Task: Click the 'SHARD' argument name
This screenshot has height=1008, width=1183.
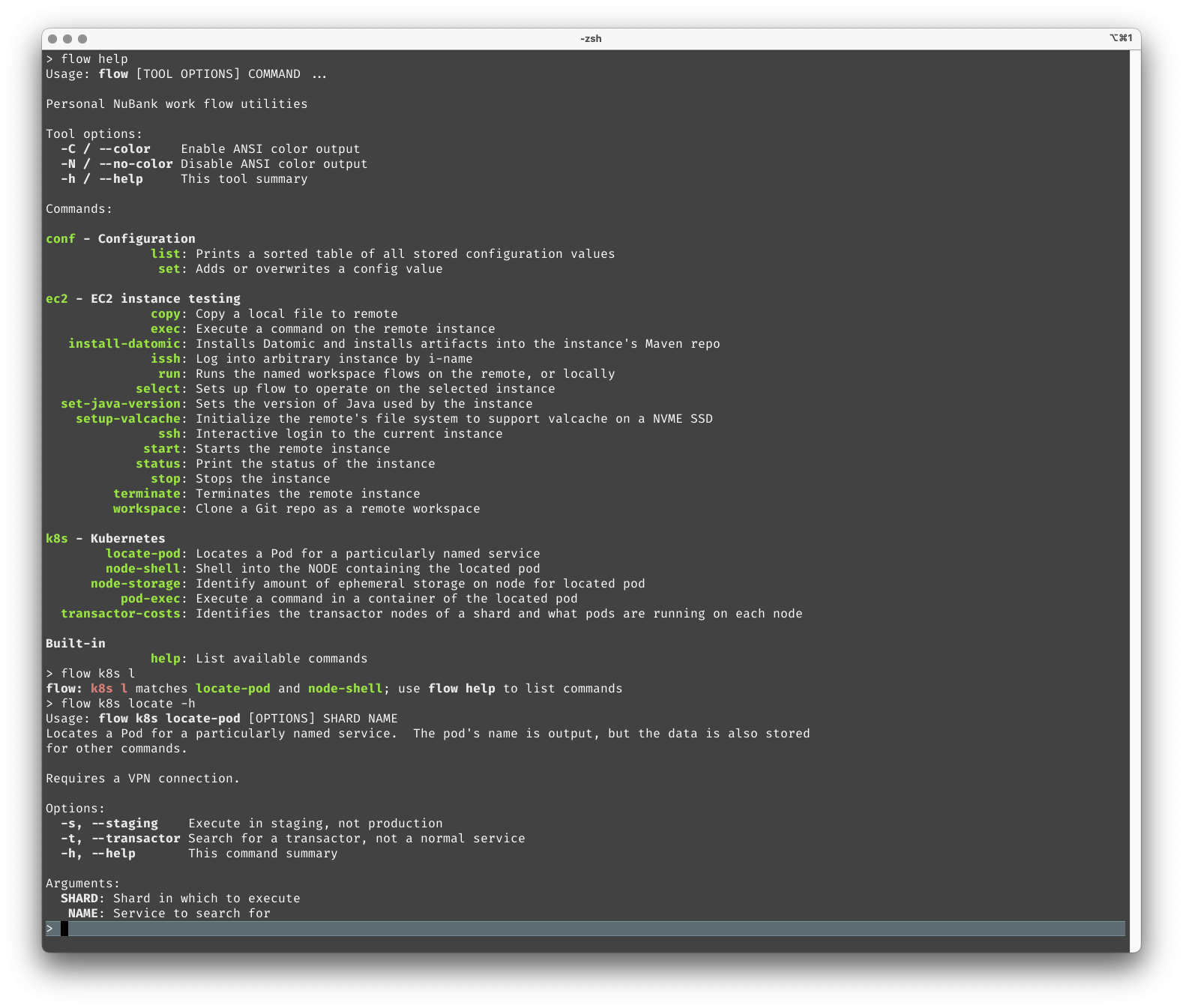Action: (79, 899)
